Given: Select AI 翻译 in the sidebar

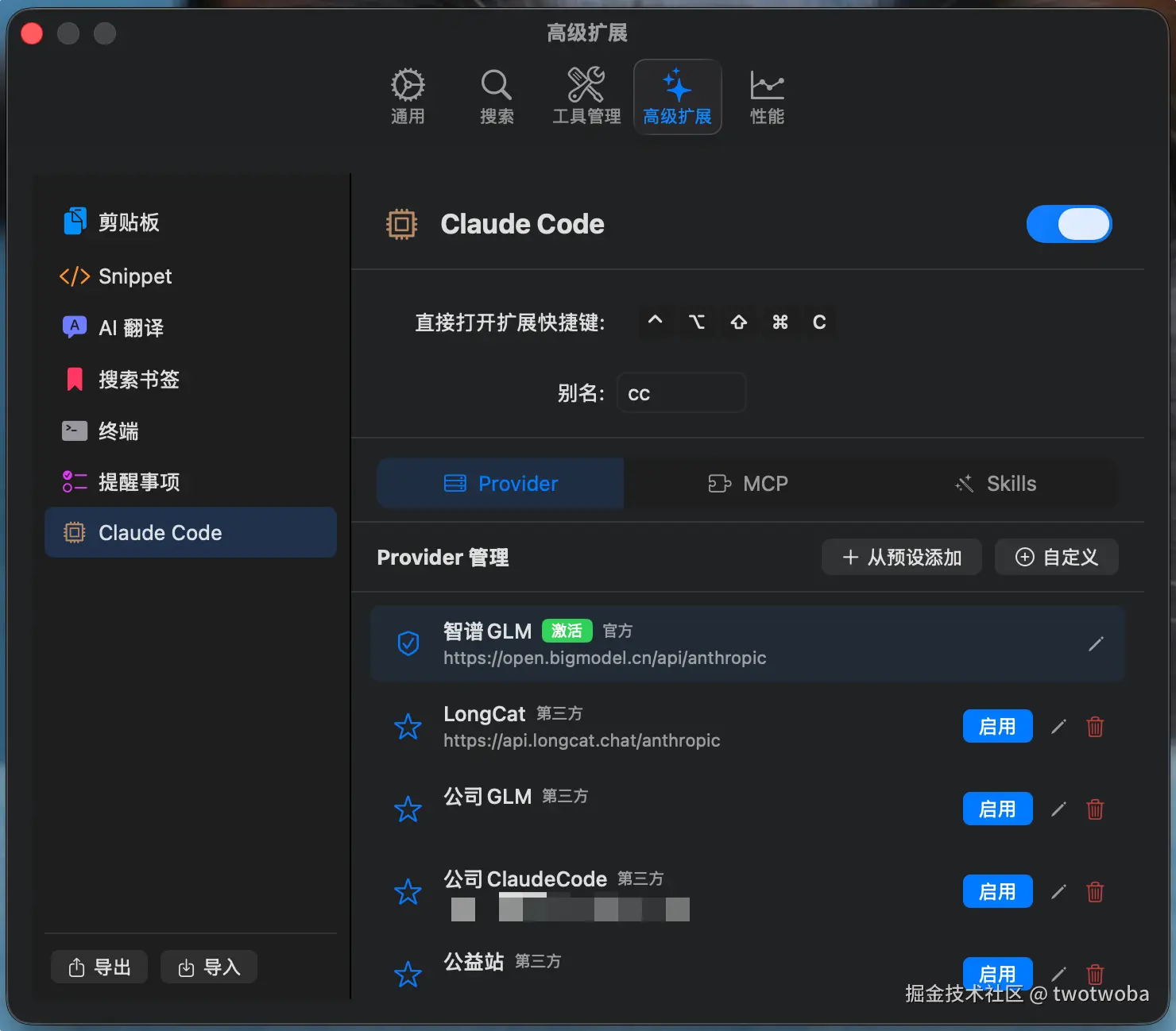Looking at the screenshot, I should tap(191, 327).
